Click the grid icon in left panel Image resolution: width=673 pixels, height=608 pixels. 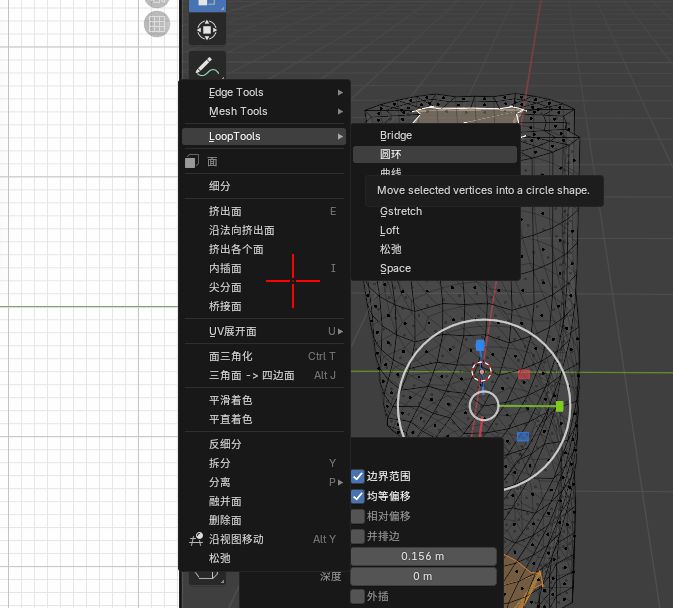(x=157, y=24)
